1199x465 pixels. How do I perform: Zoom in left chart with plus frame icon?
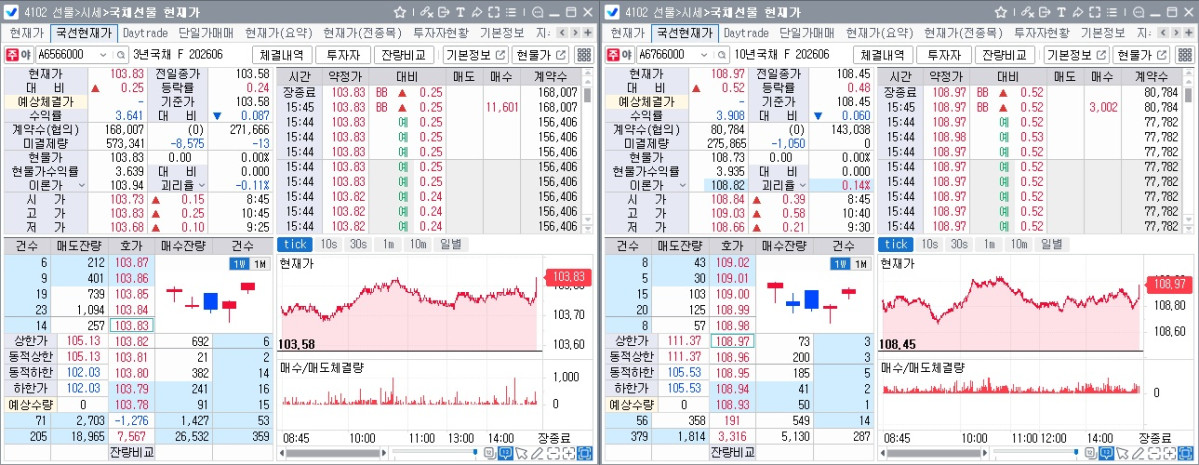[569, 454]
